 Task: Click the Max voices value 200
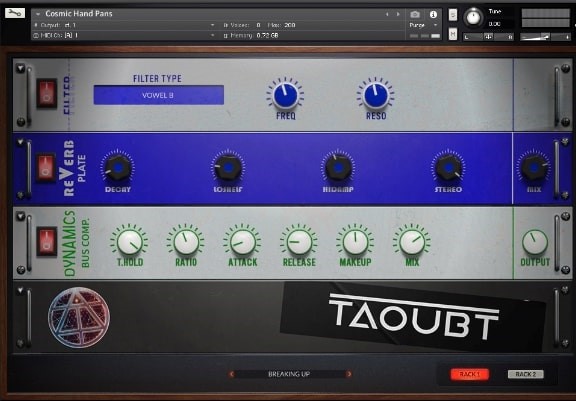pyautogui.click(x=290, y=25)
